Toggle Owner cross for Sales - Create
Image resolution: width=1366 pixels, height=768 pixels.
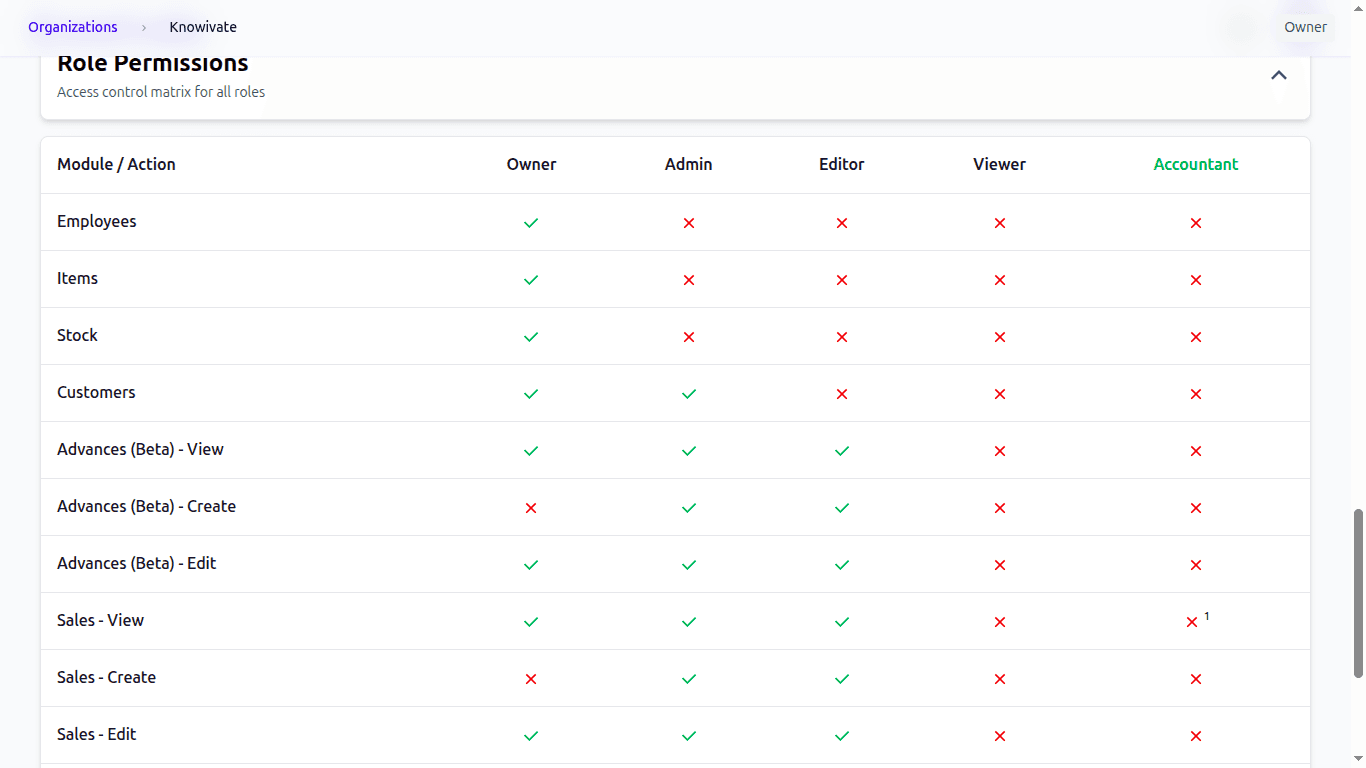click(531, 679)
